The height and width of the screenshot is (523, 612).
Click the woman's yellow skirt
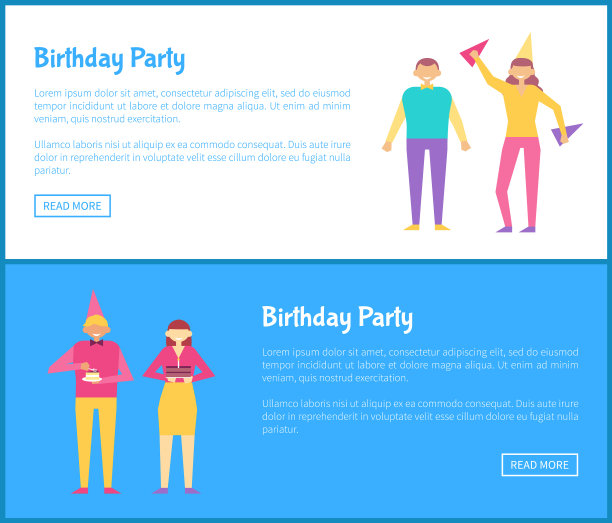tap(178, 408)
